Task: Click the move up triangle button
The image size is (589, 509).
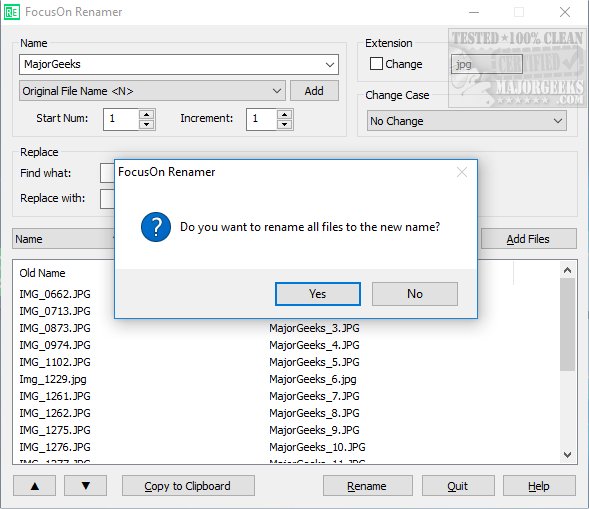Action: [35, 486]
